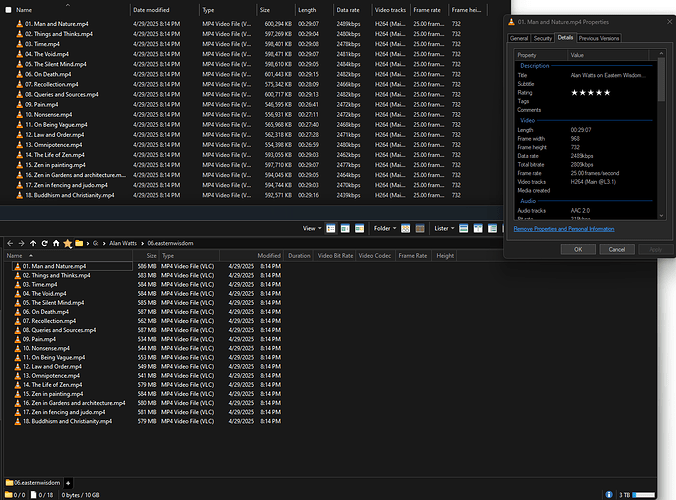676x500 pixels.
Task: Click Alan Watts in the path breadcrumb
Action: point(123,243)
